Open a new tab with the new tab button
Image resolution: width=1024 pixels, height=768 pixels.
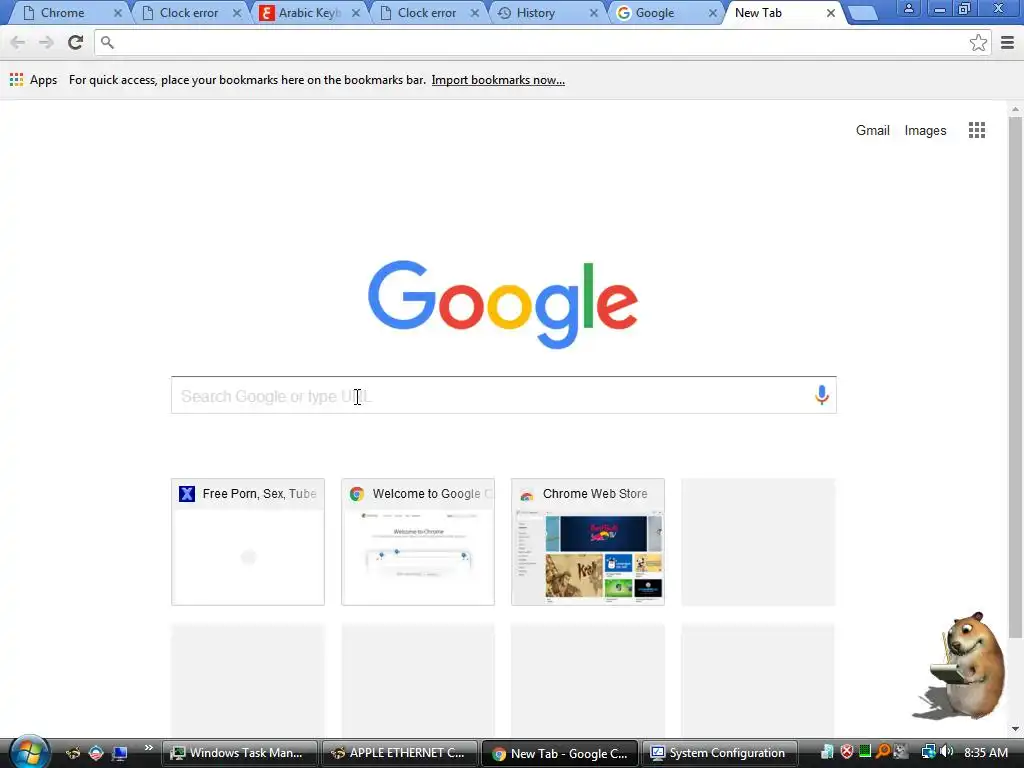863,14
